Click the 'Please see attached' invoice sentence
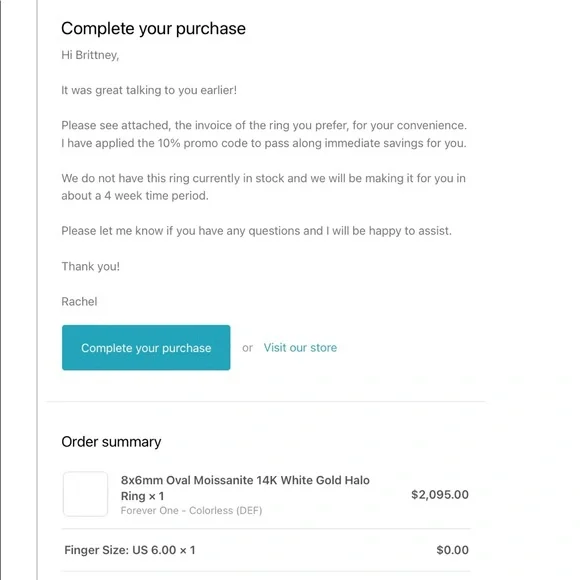 click(x=264, y=125)
